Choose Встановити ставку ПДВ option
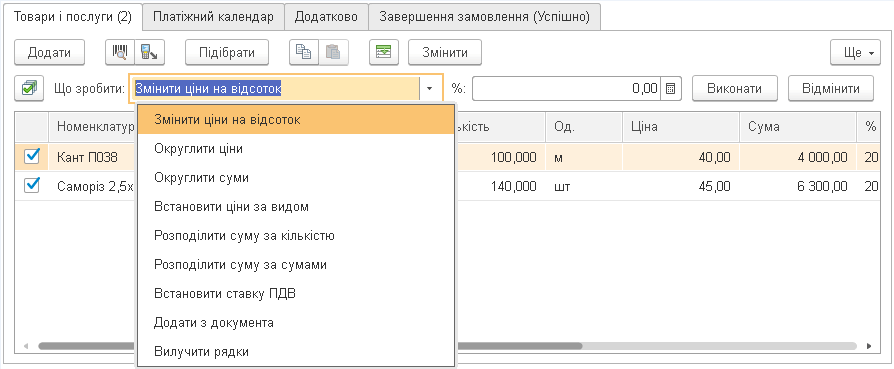Screen dimensions: 894x369 click(296, 294)
